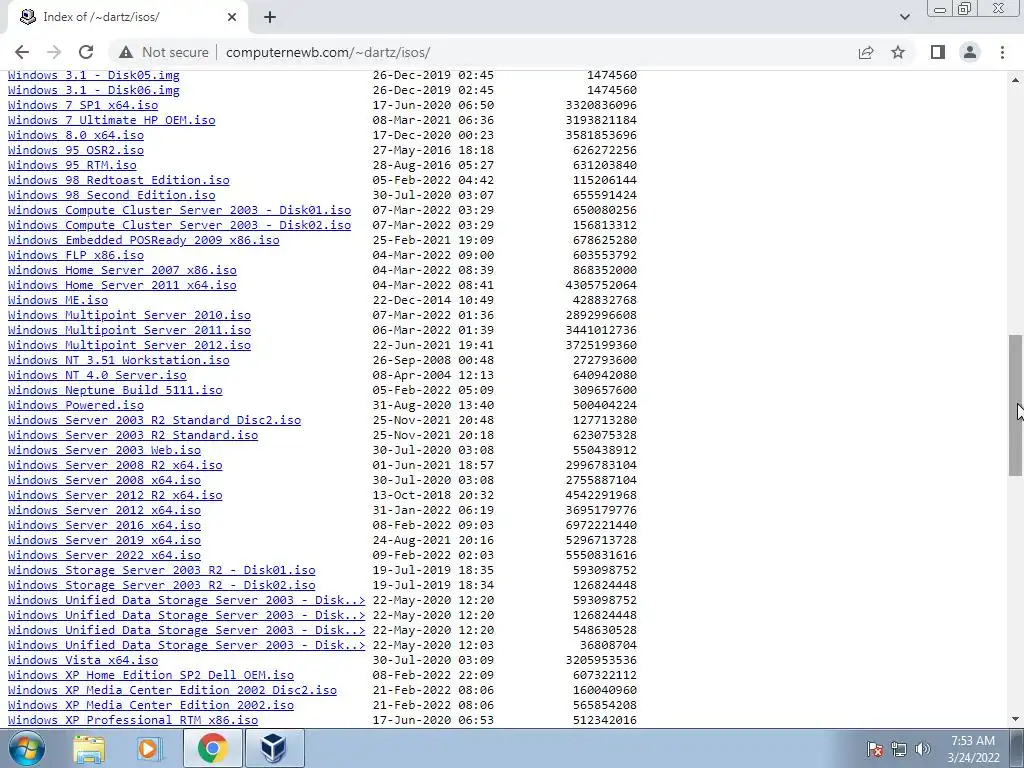Viewport: 1024px width, 768px height.
Task: Click Windows FLP x86.iso link
Action: click(x=76, y=255)
